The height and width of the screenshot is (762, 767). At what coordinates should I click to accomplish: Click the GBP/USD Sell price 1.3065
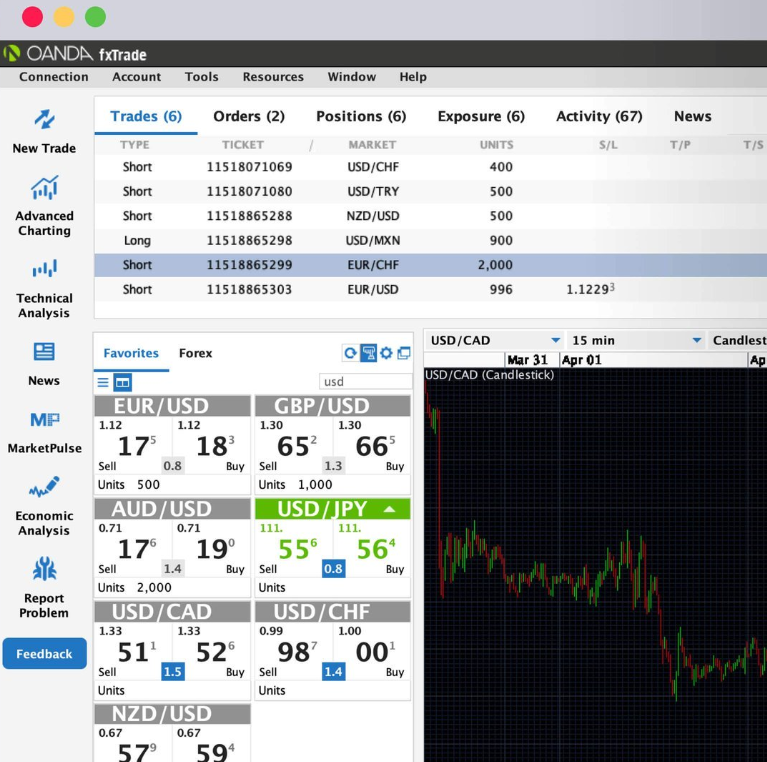[294, 446]
